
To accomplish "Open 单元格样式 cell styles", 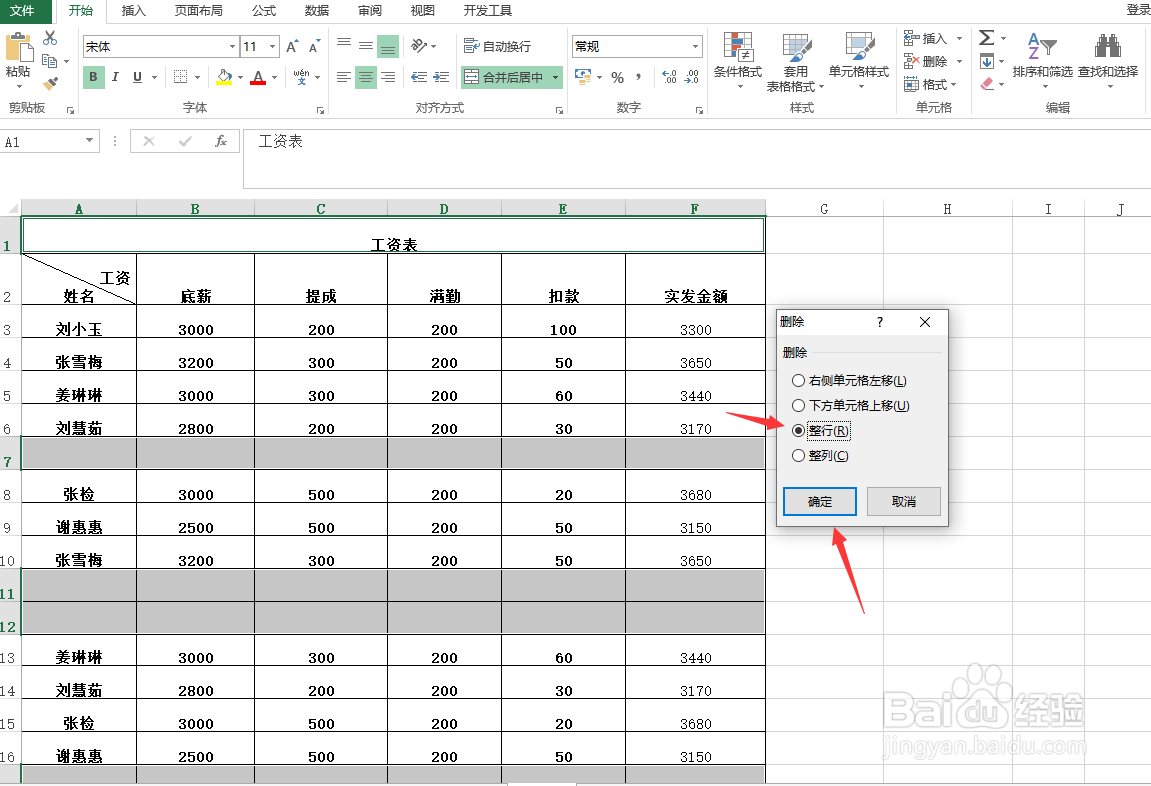I will pos(859,60).
